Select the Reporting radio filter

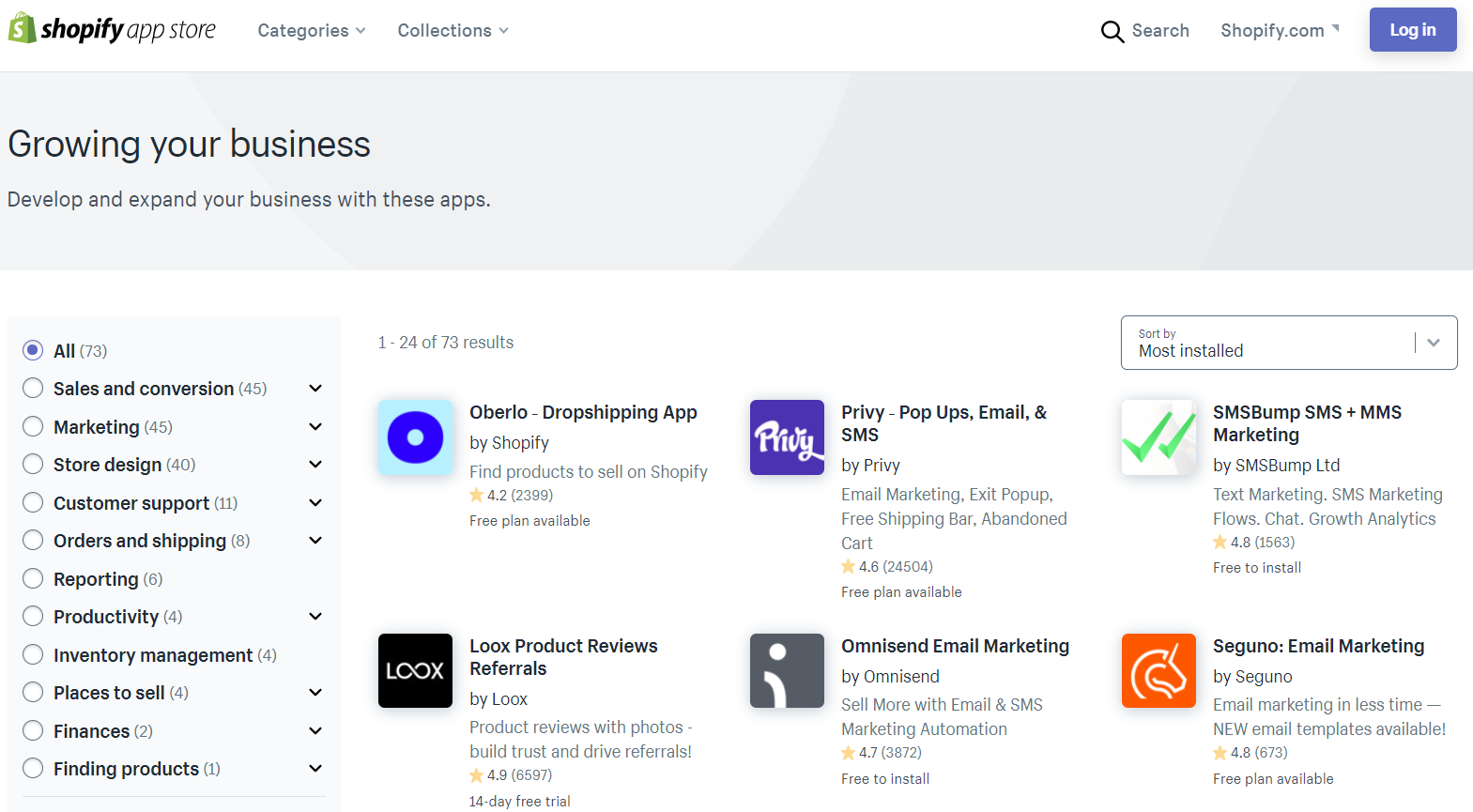tap(33, 579)
